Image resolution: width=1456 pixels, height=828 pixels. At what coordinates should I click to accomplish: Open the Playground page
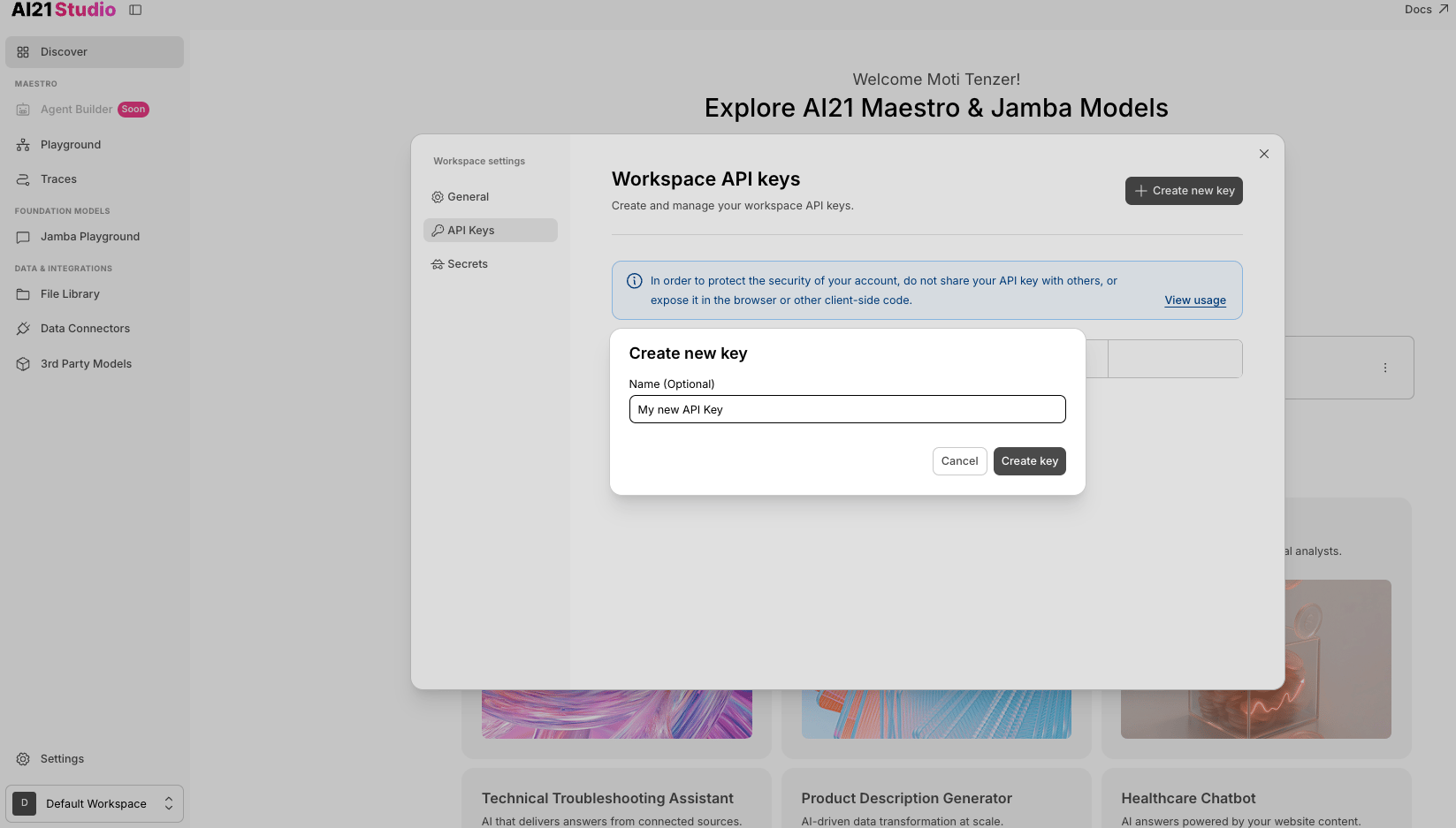pyautogui.click(x=95, y=145)
